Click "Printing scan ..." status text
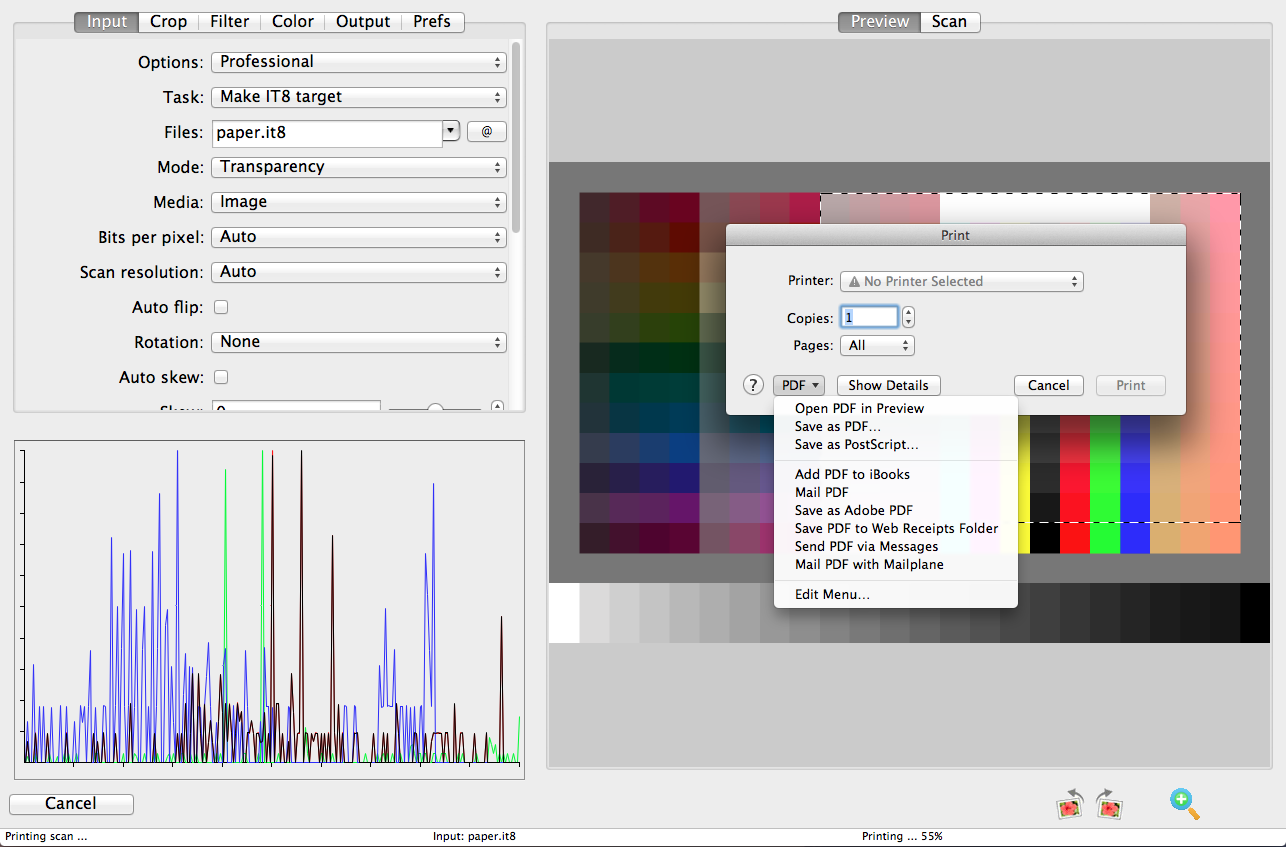The image size is (1286, 847). (47, 836)
